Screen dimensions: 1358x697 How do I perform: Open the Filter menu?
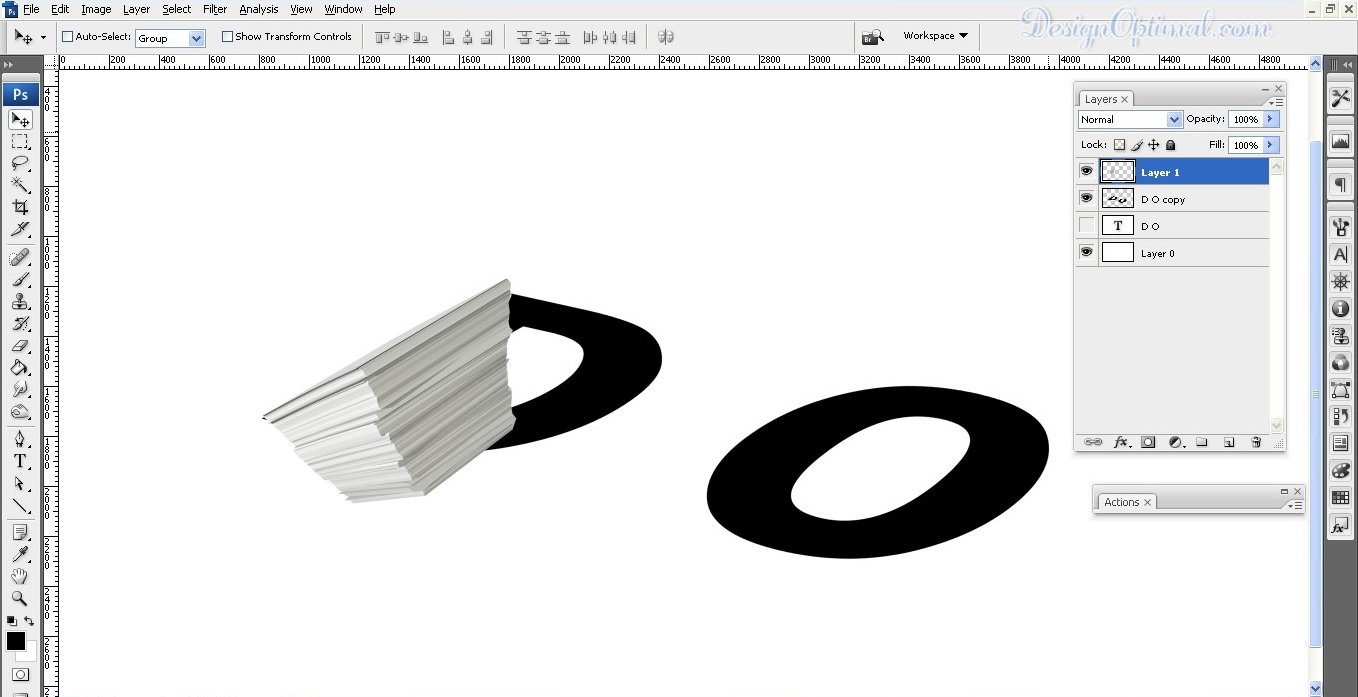(215, 9)
